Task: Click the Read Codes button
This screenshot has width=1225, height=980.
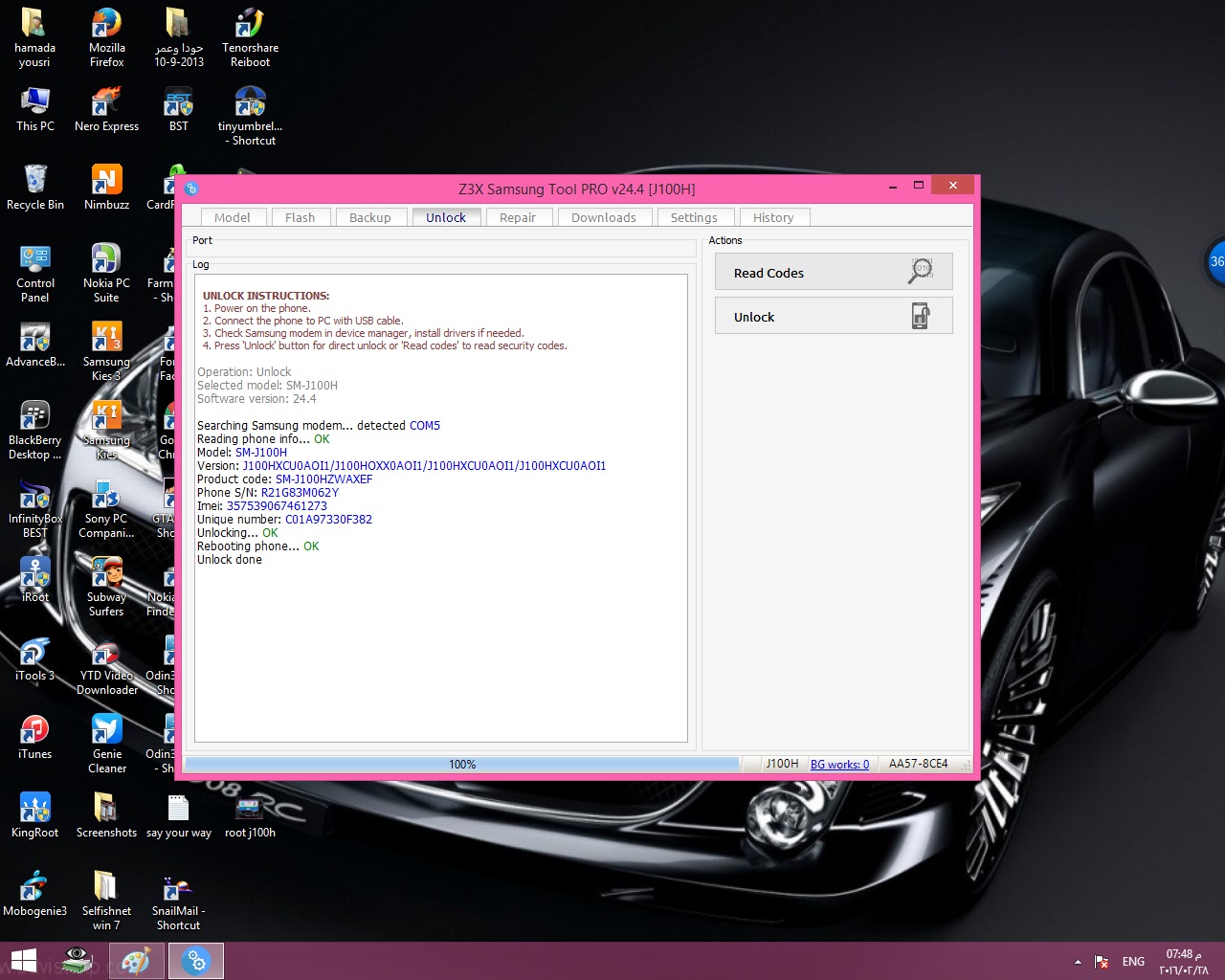Action: [834, 272]
